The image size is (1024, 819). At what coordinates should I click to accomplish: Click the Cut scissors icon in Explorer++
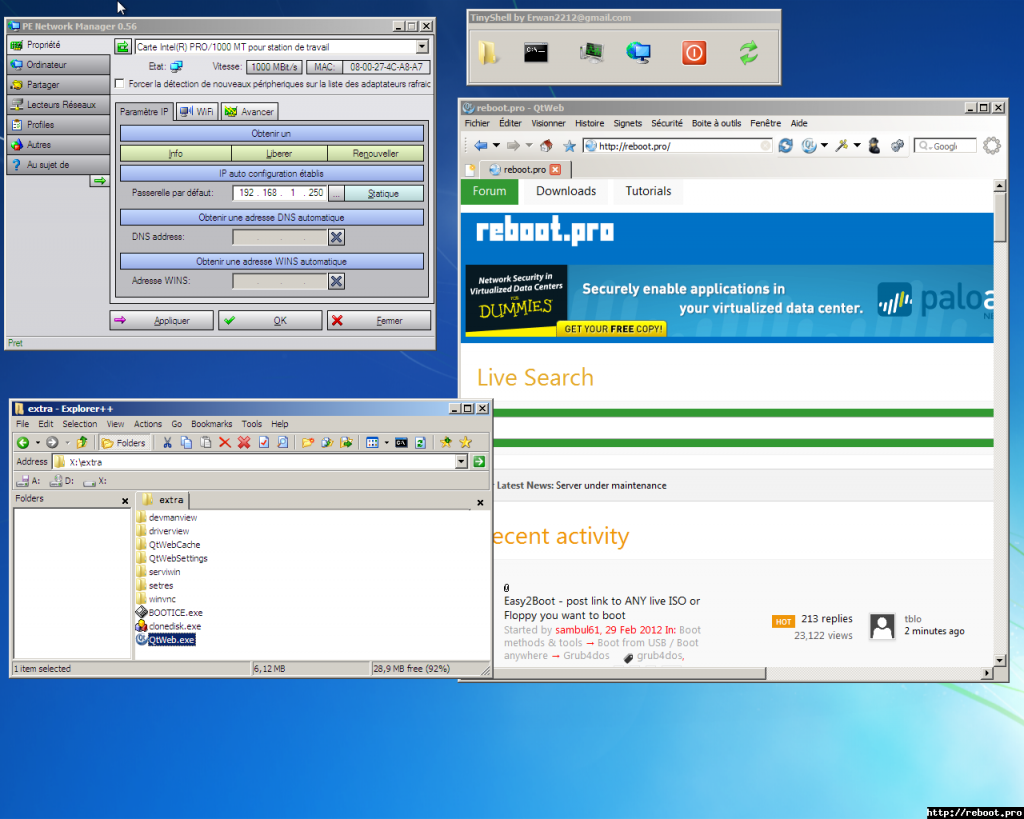pyautogui.click(x=168, y=442)
